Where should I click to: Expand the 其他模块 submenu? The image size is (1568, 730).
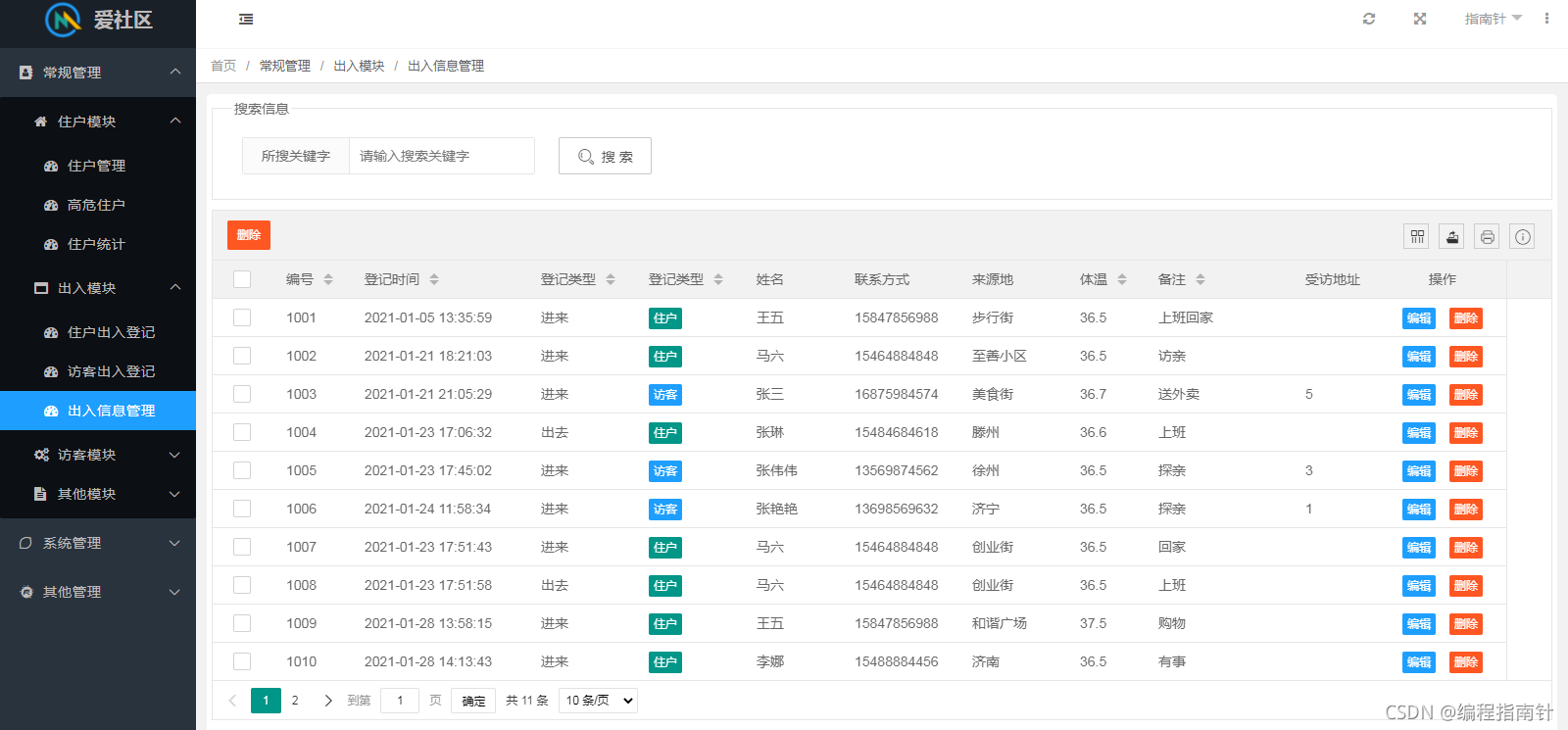tap(98, 494)
